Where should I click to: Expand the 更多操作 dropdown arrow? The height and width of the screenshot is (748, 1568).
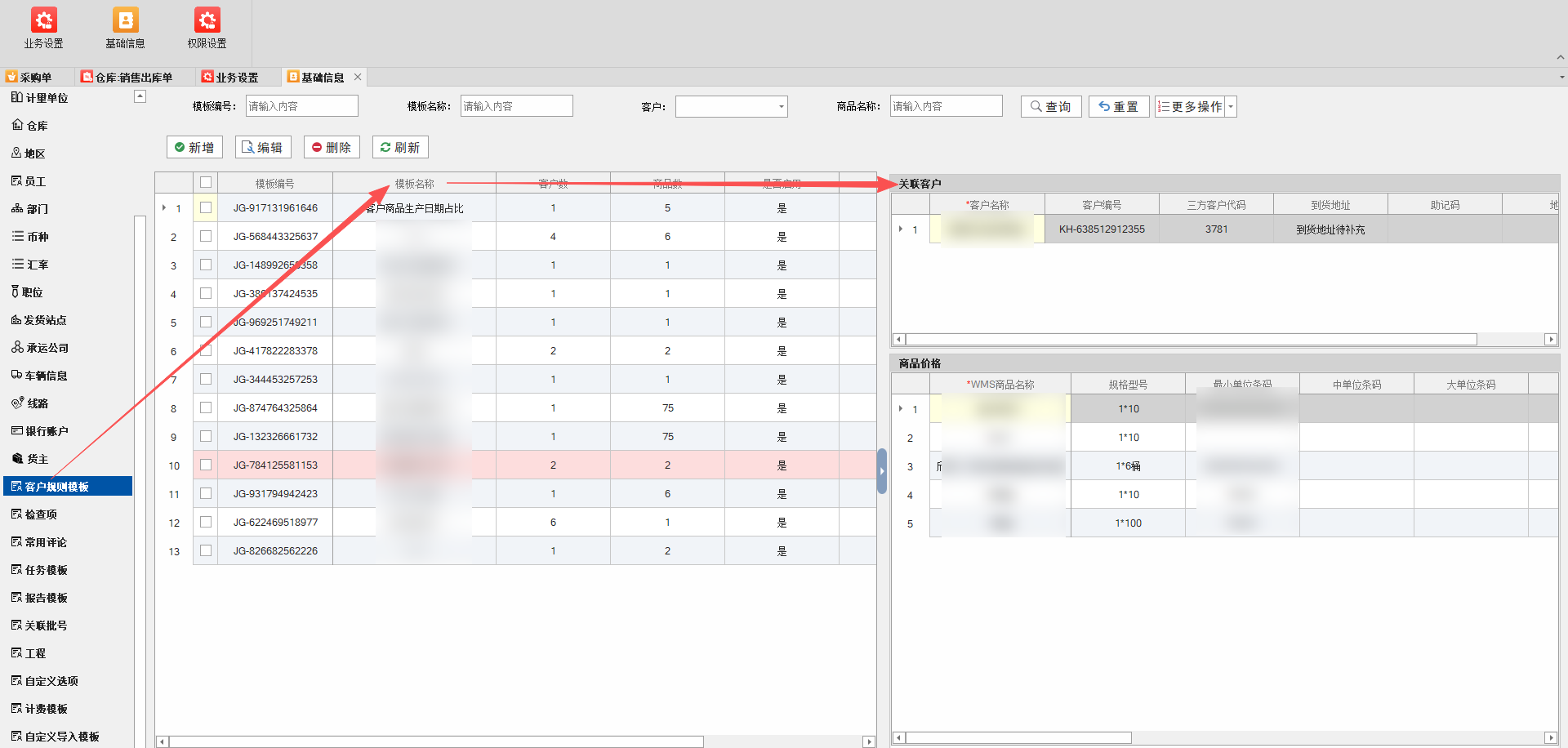tap(1231, 107)
